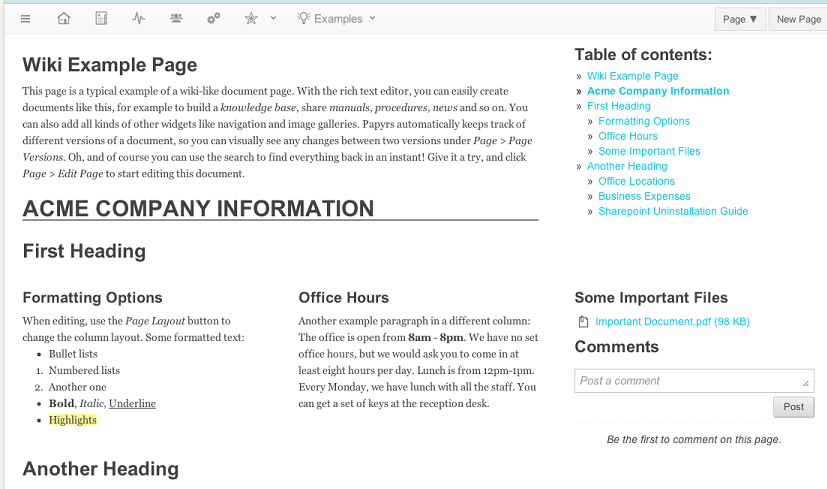Click the Comments heading

pos(617,347)
